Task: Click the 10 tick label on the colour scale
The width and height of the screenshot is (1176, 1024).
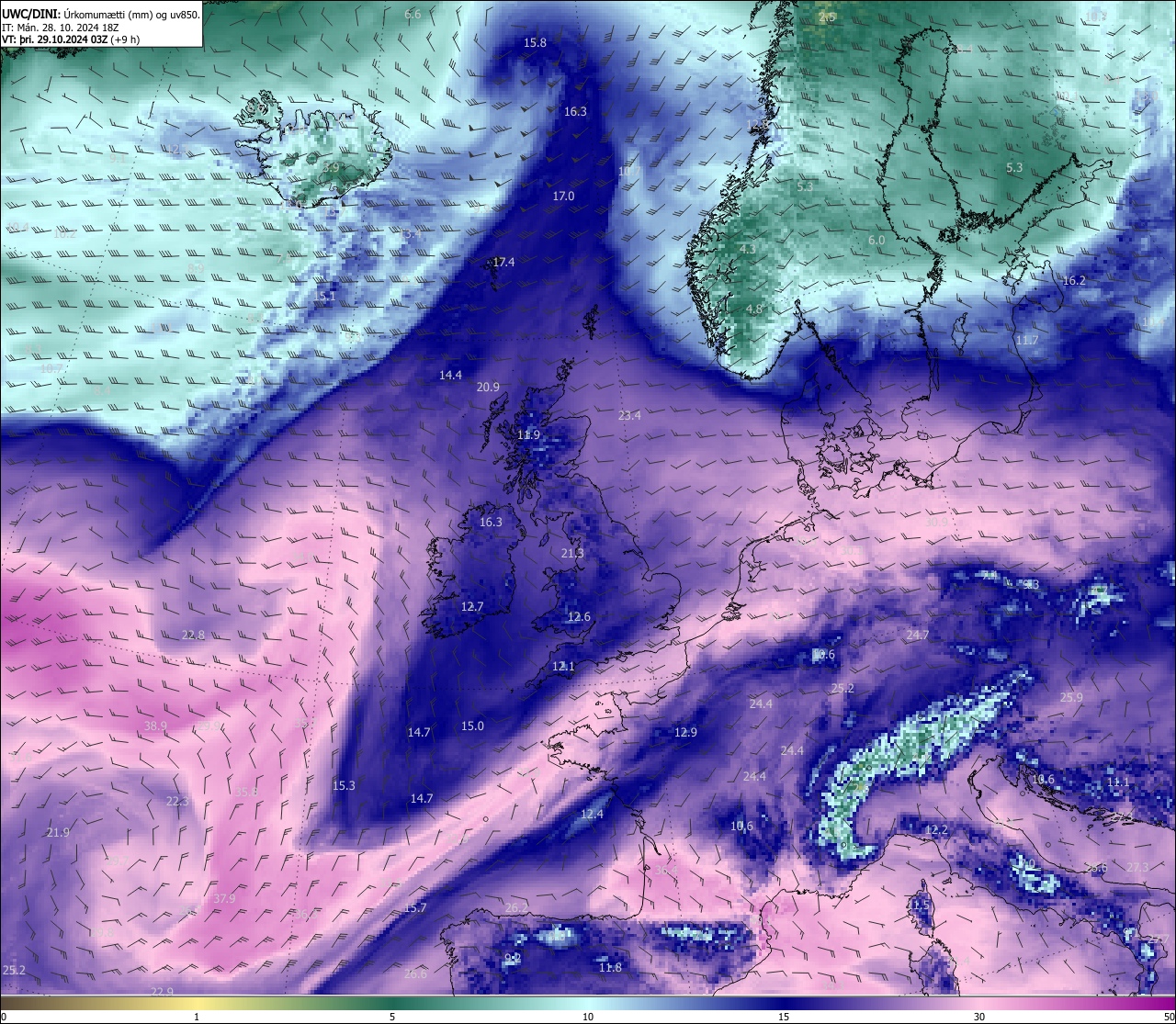Action: [588, 1017]
